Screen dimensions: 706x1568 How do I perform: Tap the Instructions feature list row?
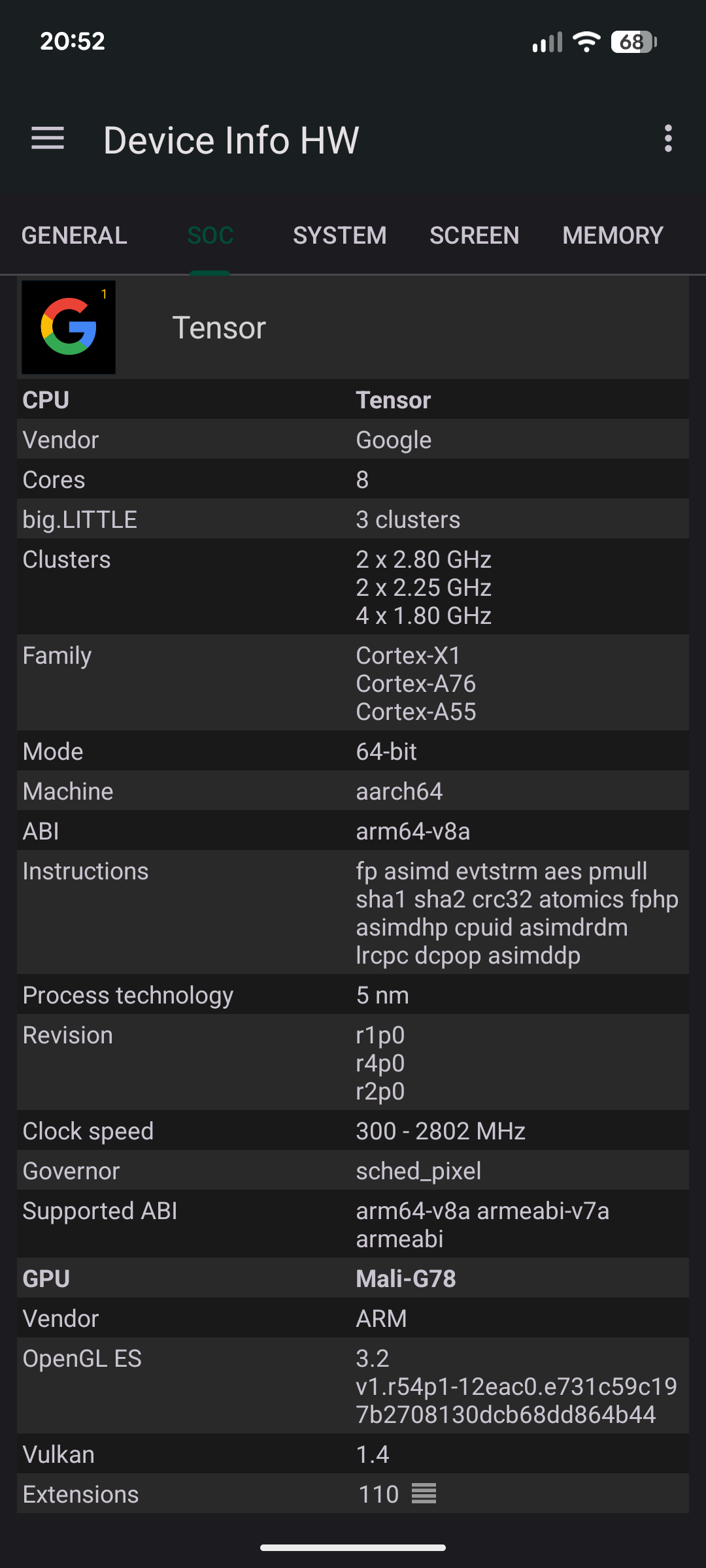[353, 913]
